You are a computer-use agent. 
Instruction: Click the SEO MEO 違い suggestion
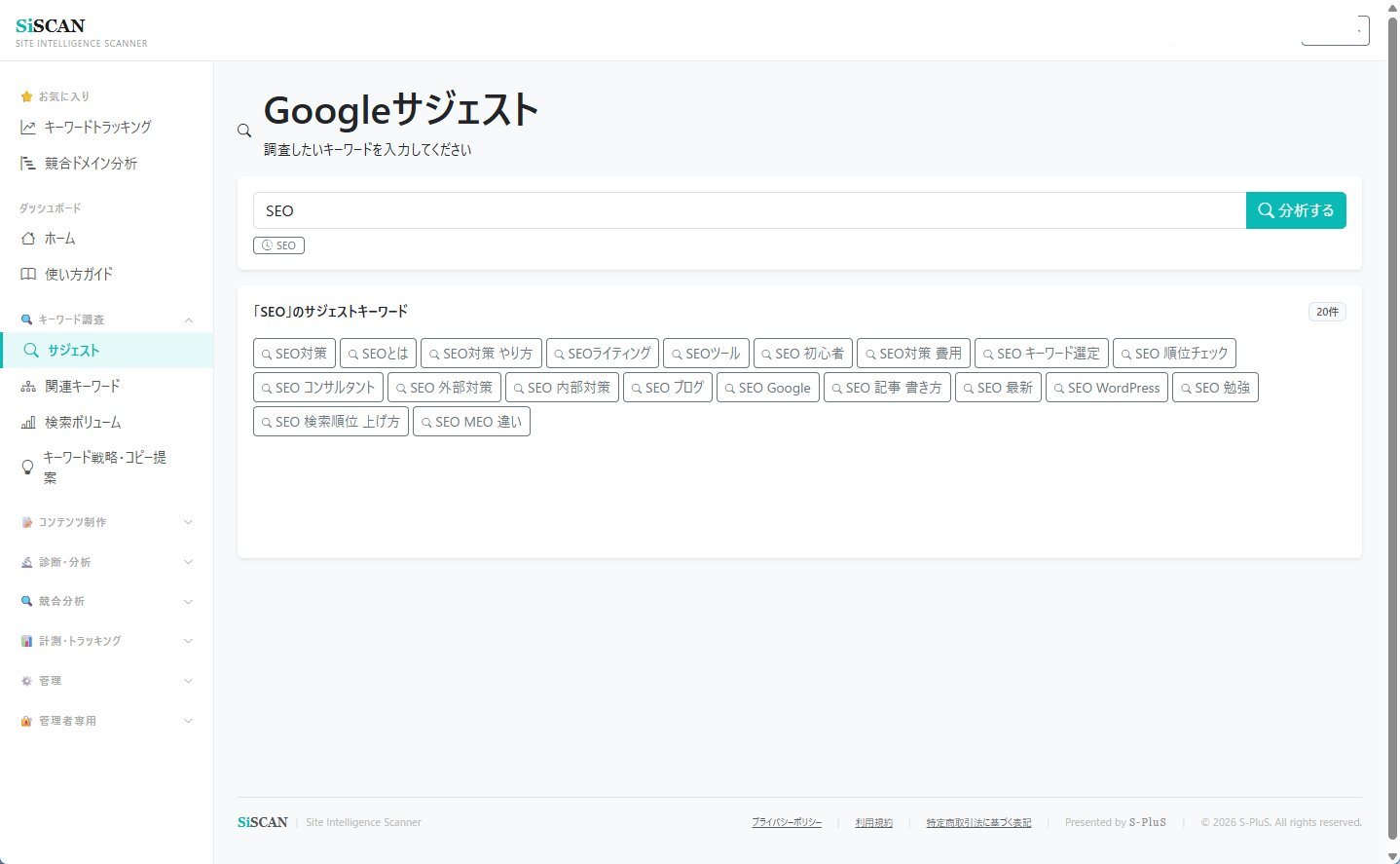coord(471,422)
